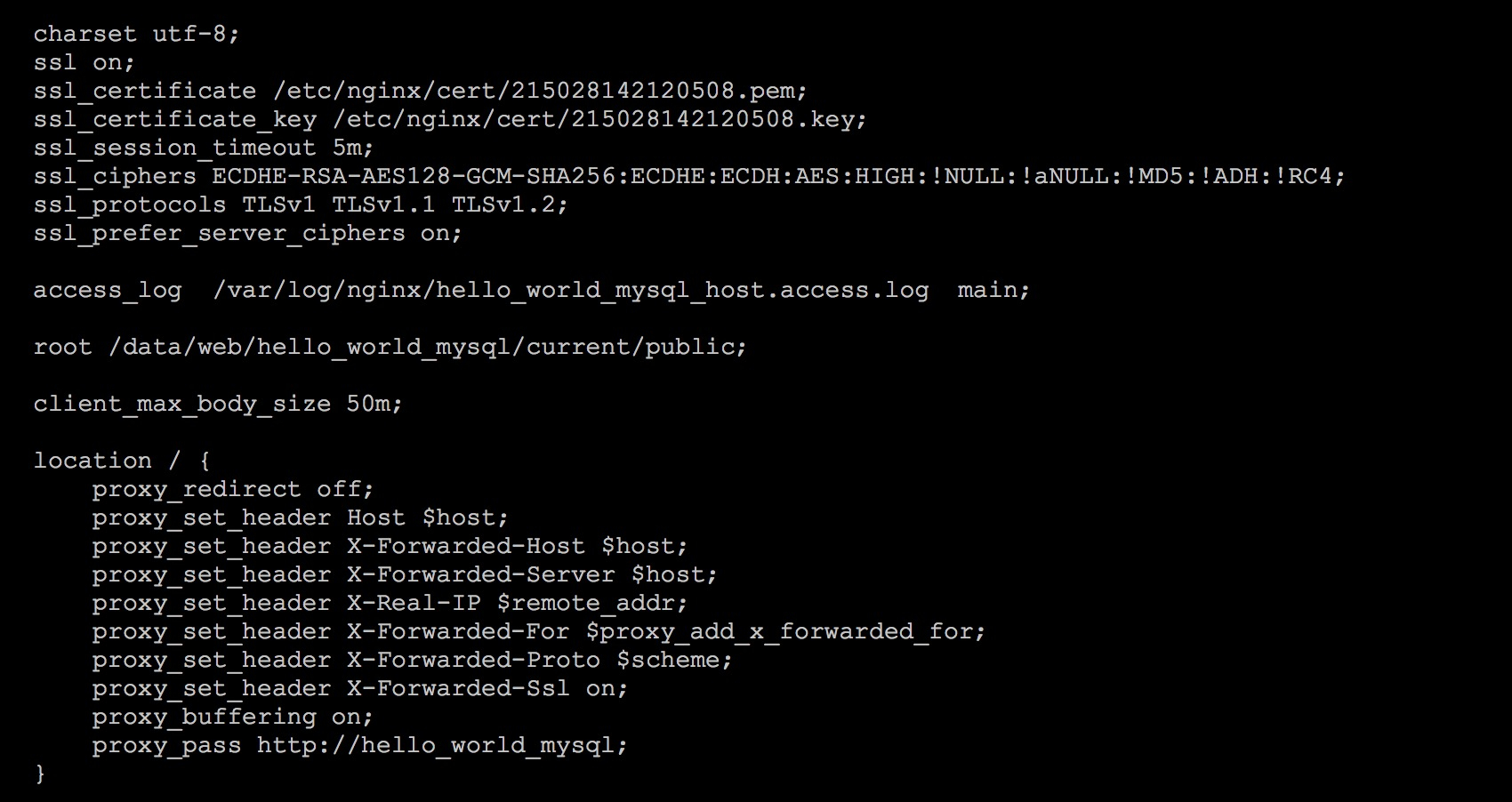Click the 'proxy_redirect off;' line
Viewport: 1512px width, 802px height.
[x=233, y=489]
